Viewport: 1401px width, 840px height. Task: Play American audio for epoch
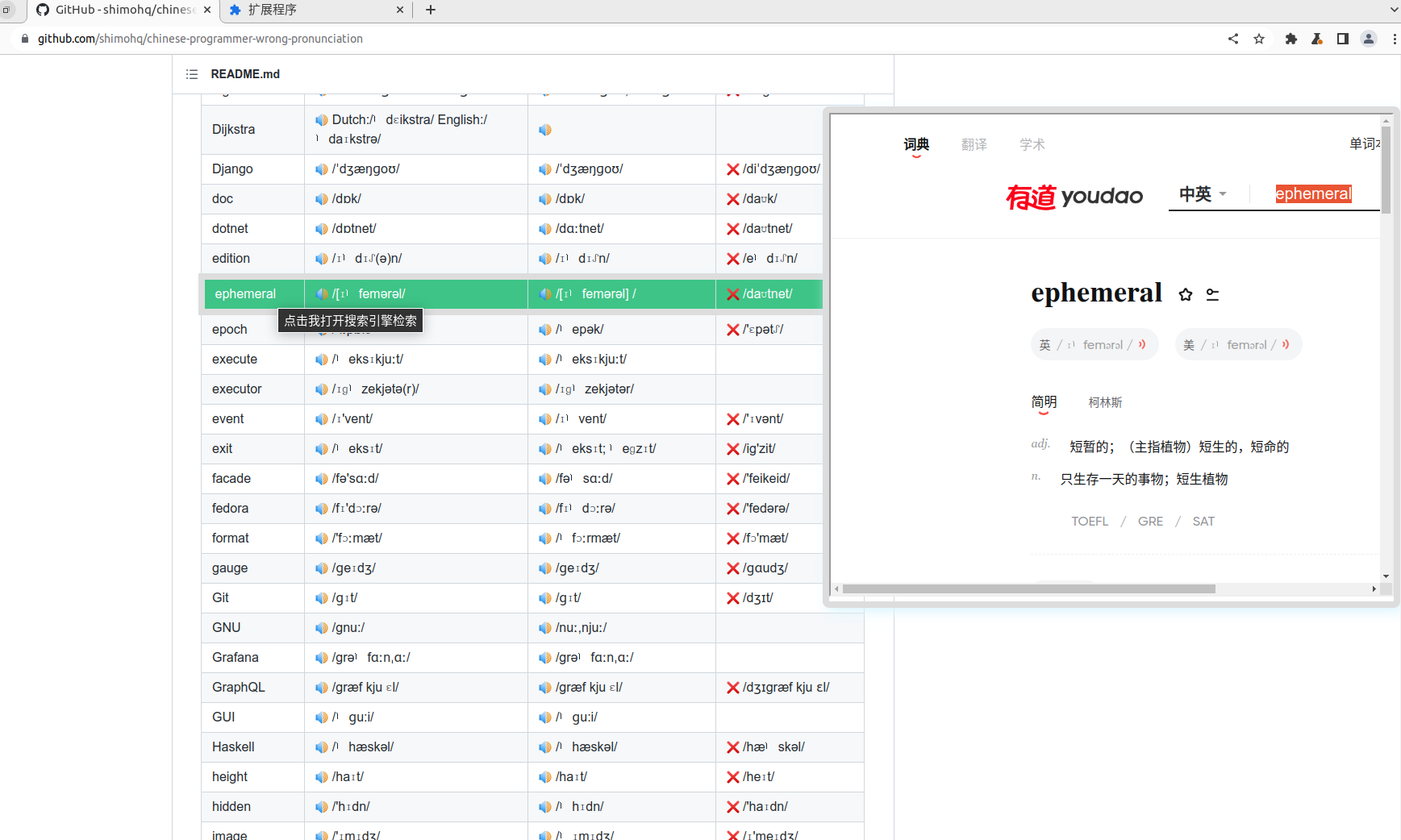click(x=544, y=330)
